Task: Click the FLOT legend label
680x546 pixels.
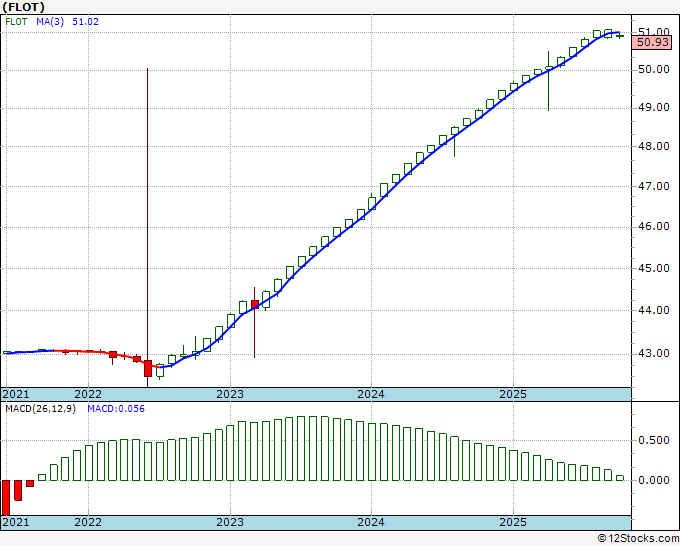Action: (16, 22)
